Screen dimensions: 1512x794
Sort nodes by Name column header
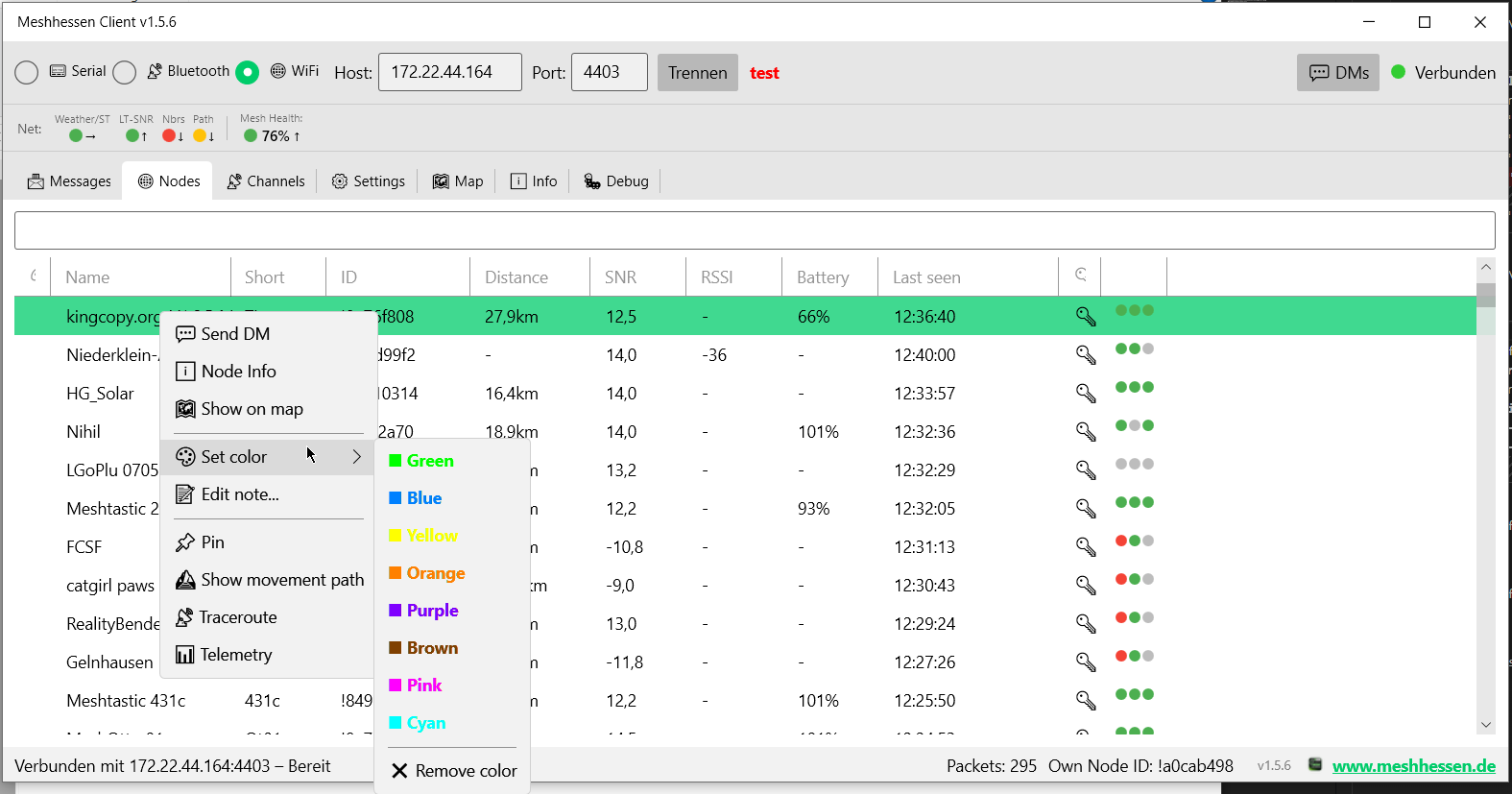pos(140,277)
